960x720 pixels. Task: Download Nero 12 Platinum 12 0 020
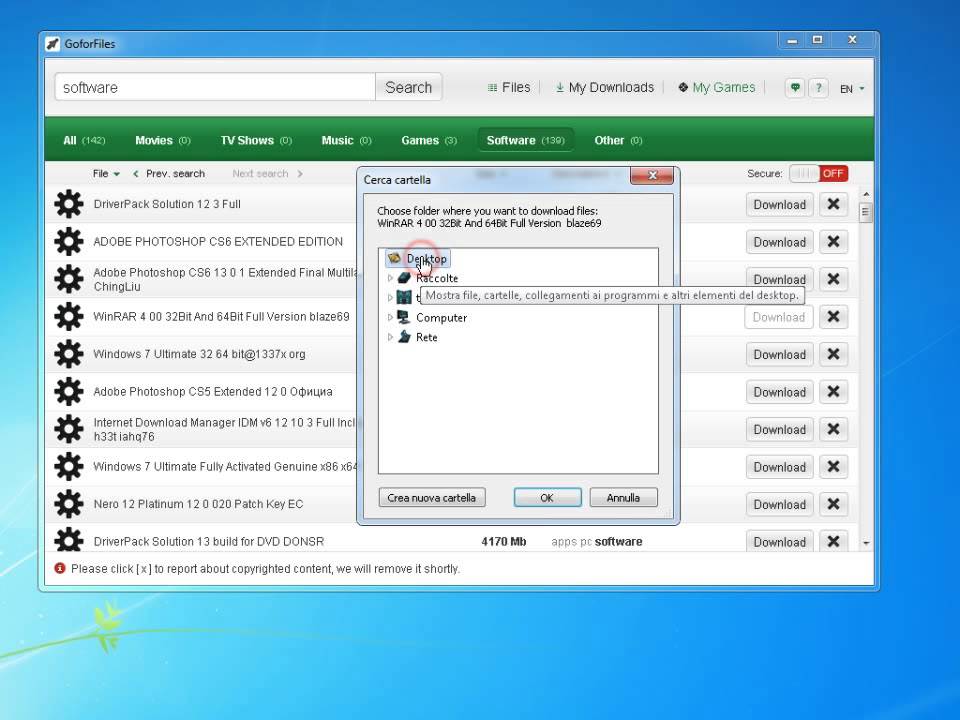tap(779, 504)
